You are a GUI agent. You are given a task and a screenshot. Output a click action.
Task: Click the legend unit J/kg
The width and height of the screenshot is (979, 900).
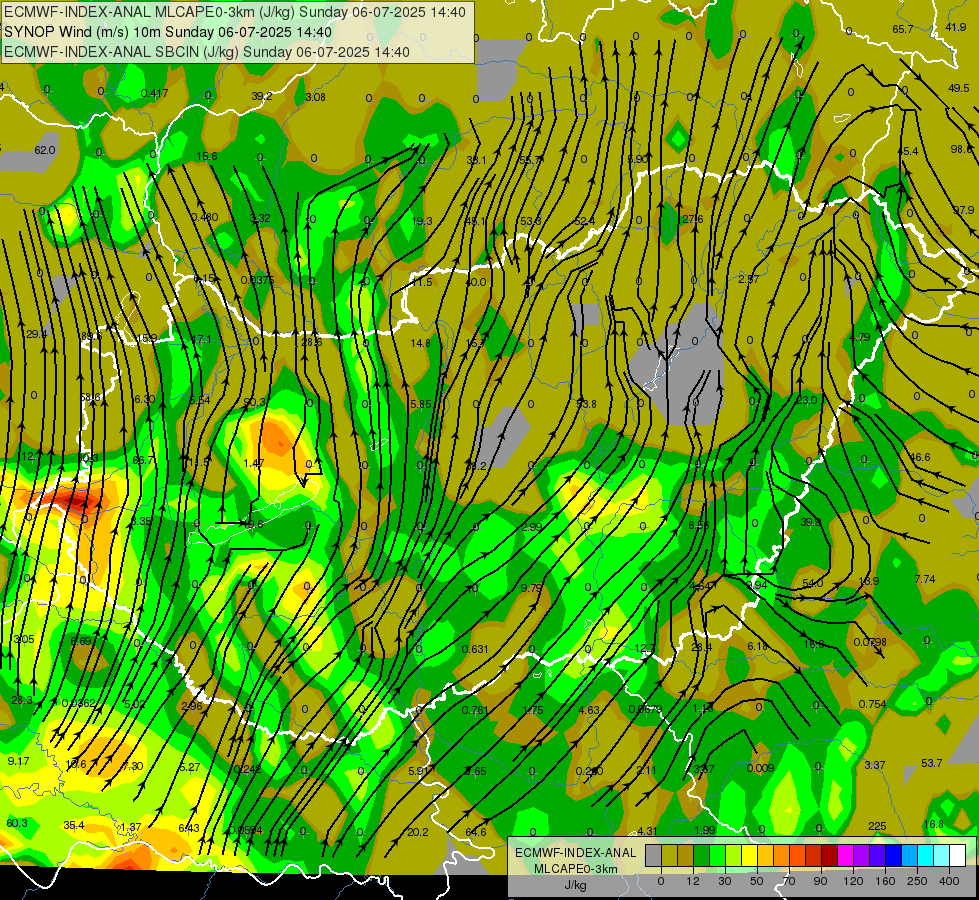pyautogui.click(x=575, y=885)
